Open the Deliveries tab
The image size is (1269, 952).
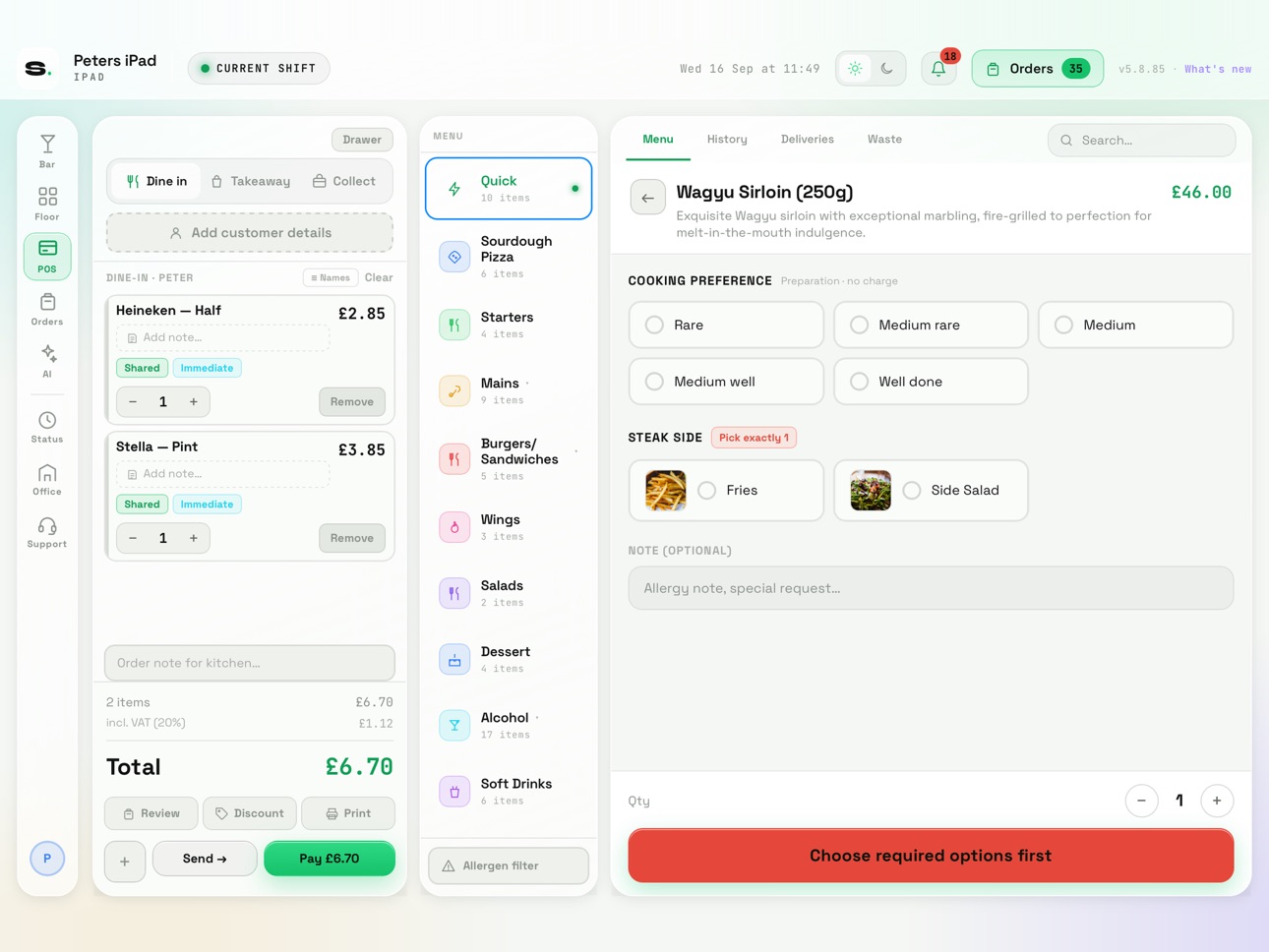coord(808,140)
